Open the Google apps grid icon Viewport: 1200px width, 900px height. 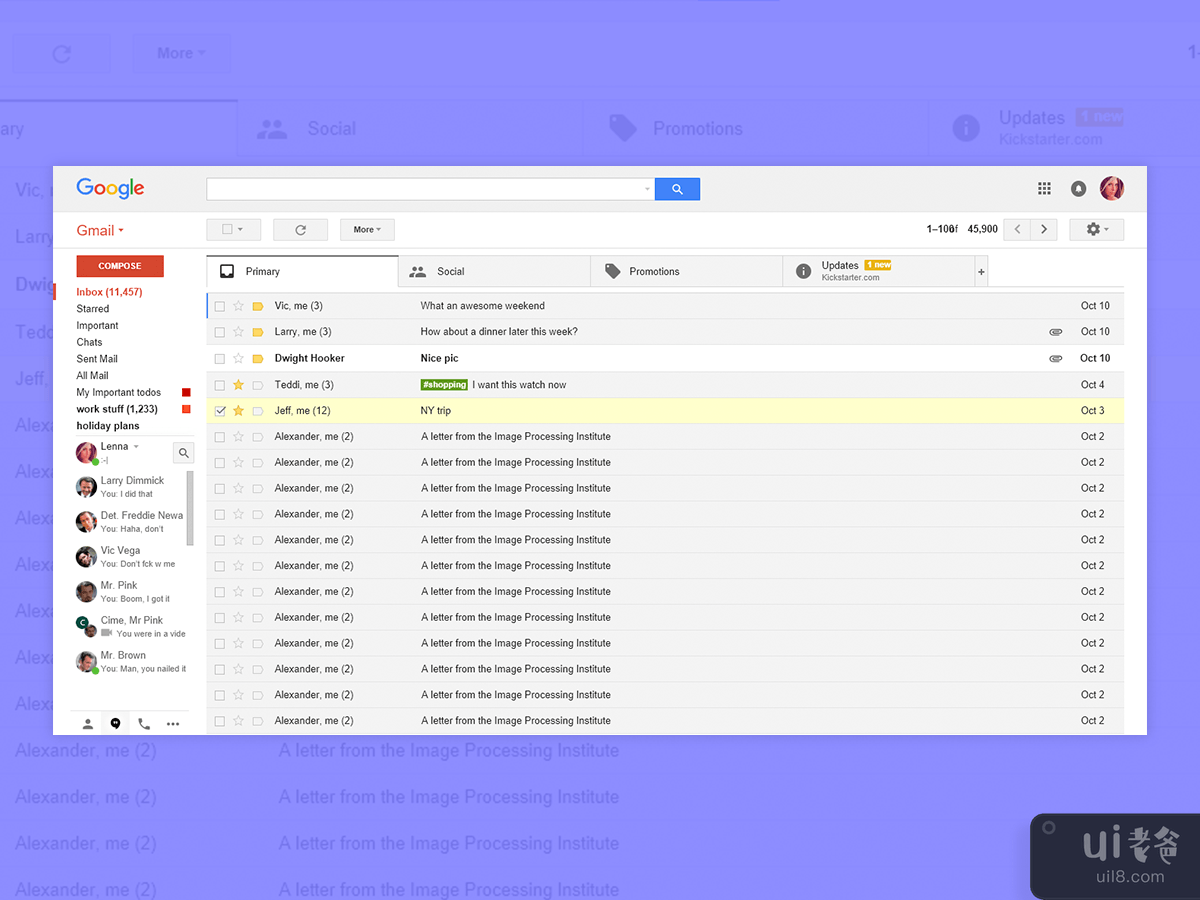(1044, 189)
